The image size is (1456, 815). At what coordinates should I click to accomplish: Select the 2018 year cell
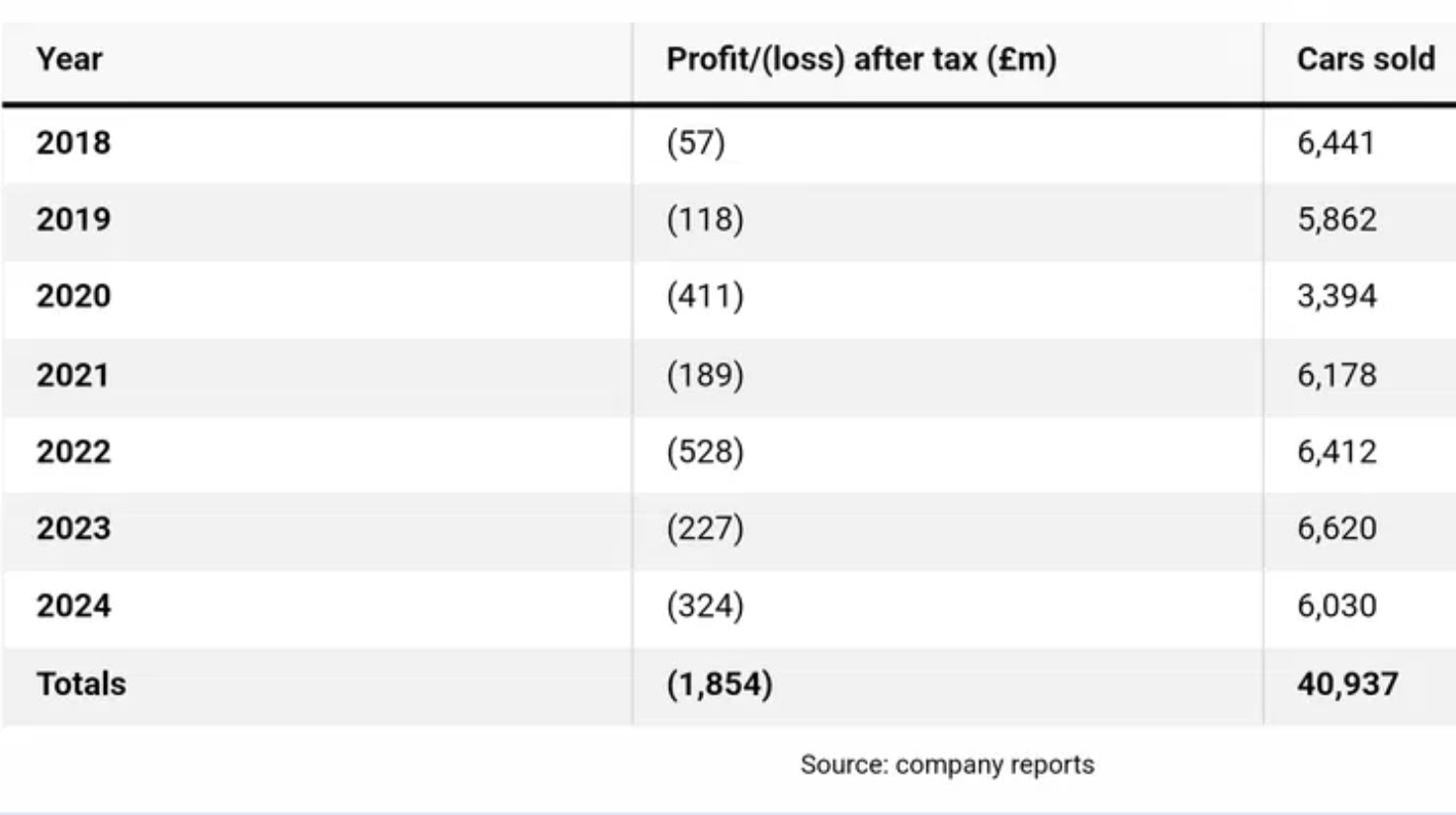coord(74,142)
